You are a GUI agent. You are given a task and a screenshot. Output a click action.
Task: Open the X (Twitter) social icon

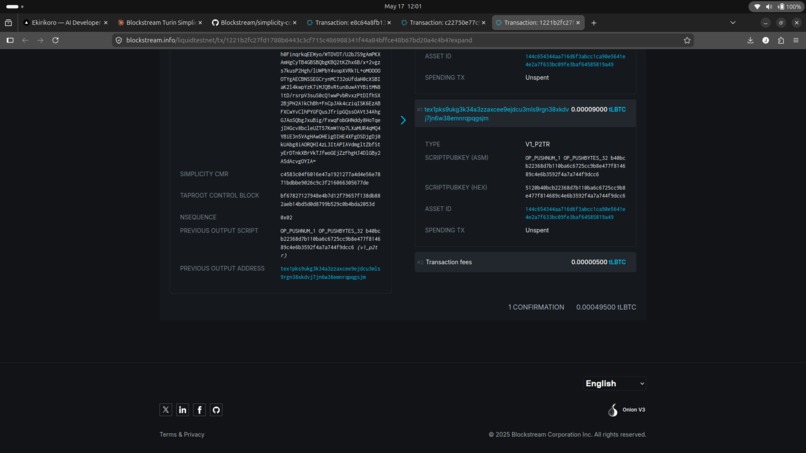(x=166, y=410)
